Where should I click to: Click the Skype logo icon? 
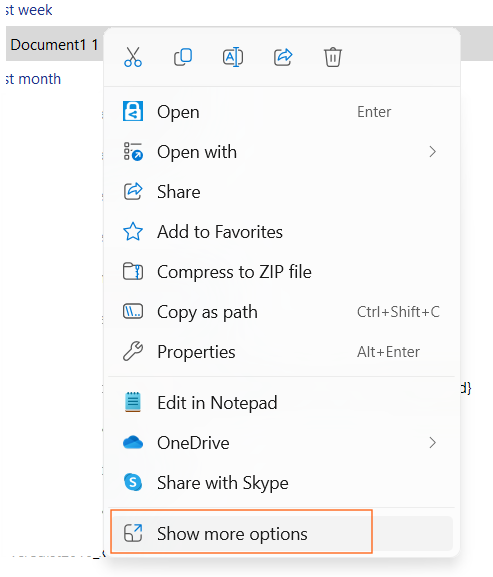pos(133,482)
